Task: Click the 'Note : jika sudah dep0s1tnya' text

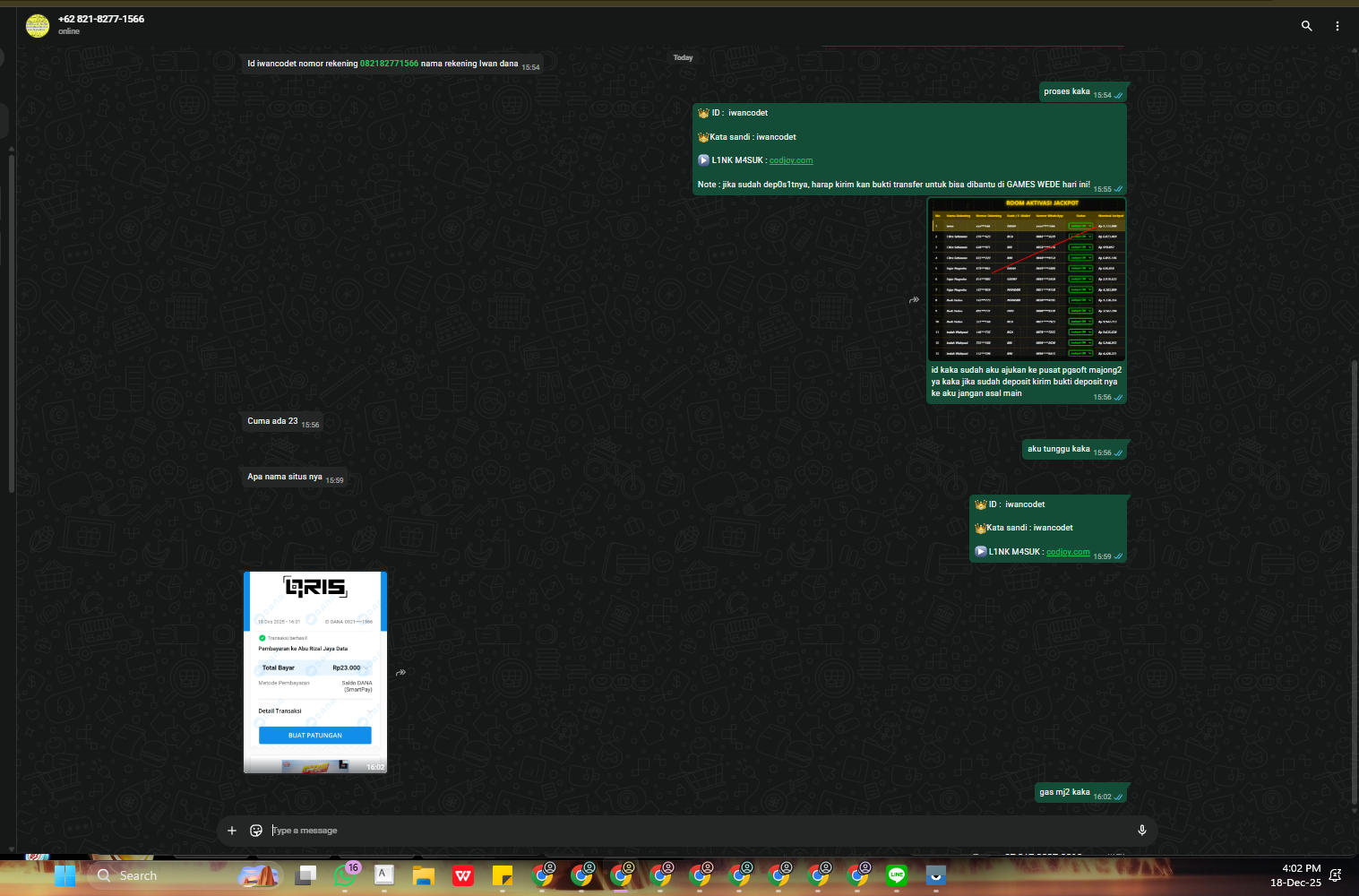Action: pyautogui.click(x=894, y=185)
